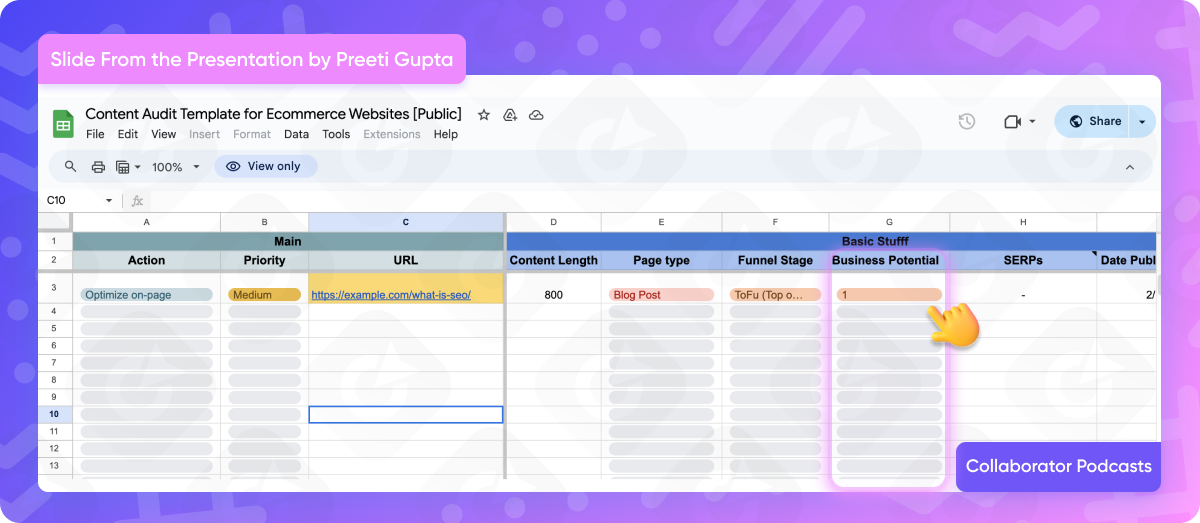Viewport: 1200px width, 523px height.
Task: Open the Data menu
Action: (296, 134)
